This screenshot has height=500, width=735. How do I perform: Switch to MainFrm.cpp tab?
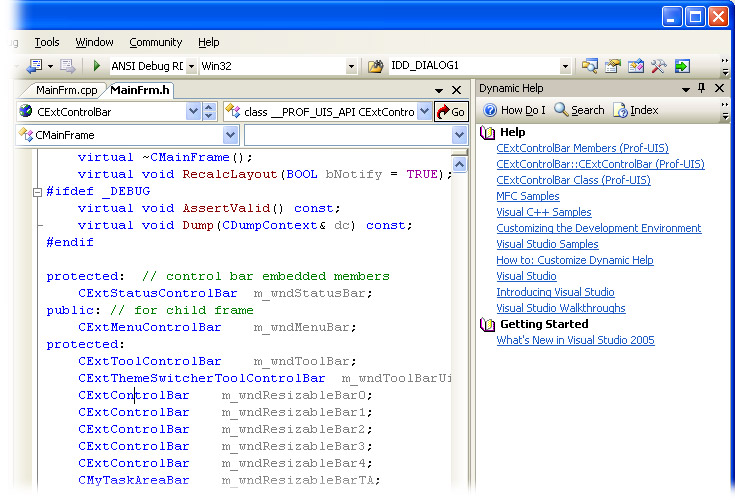[67, 90]
